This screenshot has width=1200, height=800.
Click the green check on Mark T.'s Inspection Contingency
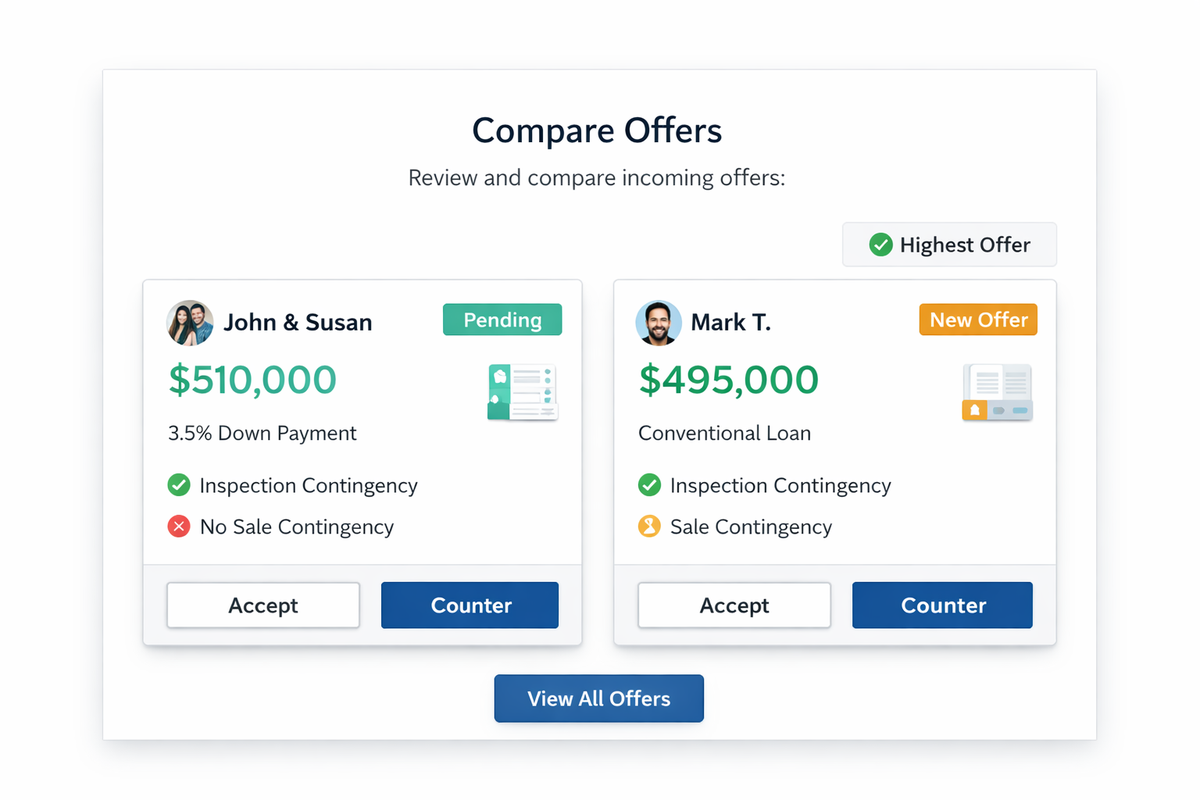[x=650, y=485]
